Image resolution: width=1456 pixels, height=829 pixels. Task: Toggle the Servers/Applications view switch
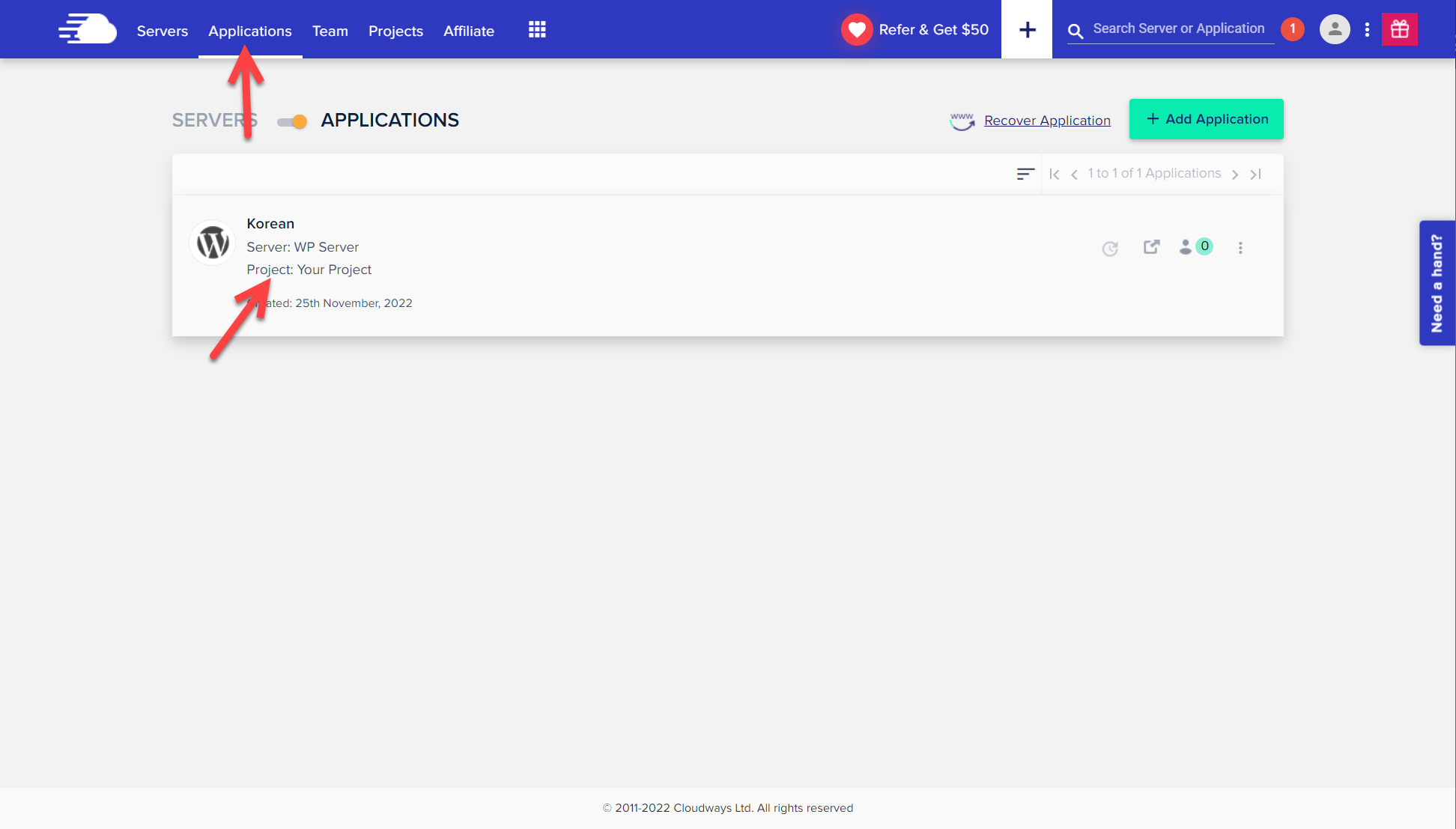point(292,121)
